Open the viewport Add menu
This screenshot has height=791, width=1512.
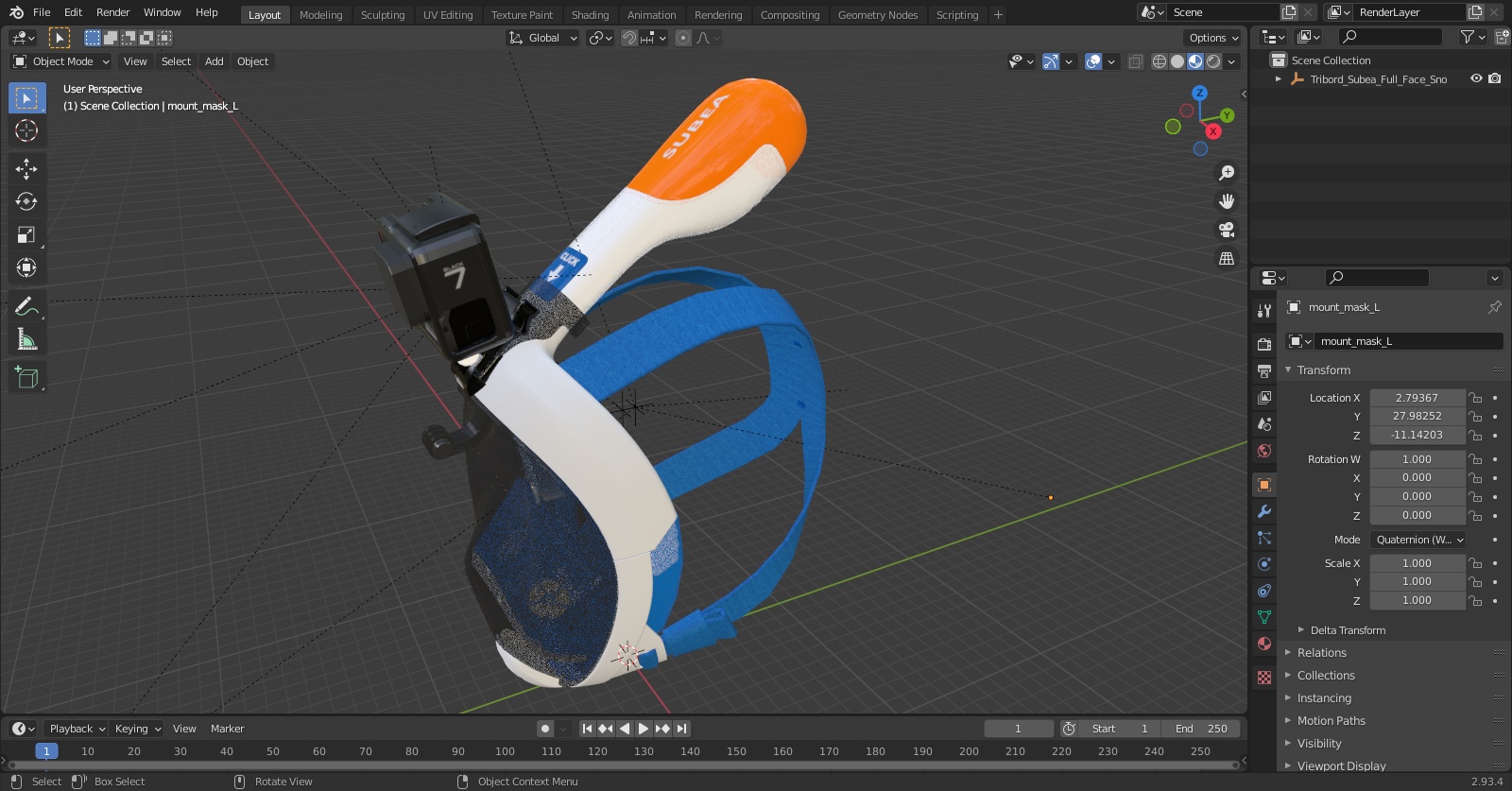point(215,61)
